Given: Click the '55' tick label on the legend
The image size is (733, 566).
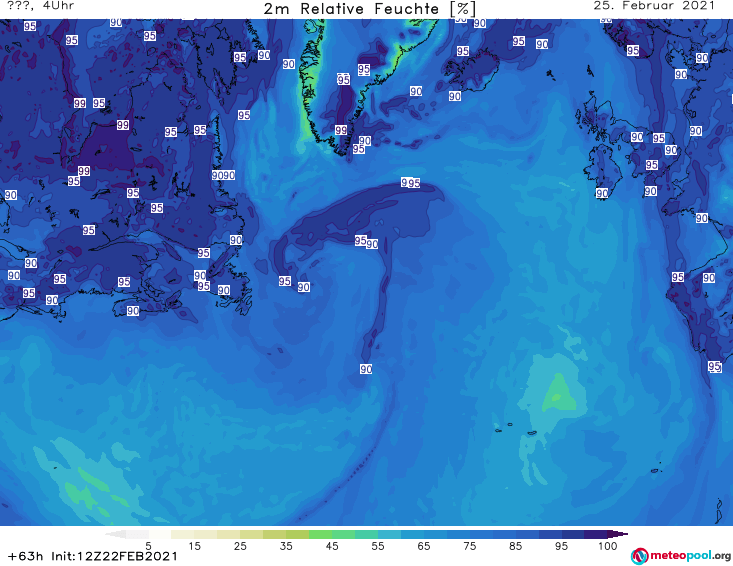Looking at the screenshot, I should click(x=378, y=546).
